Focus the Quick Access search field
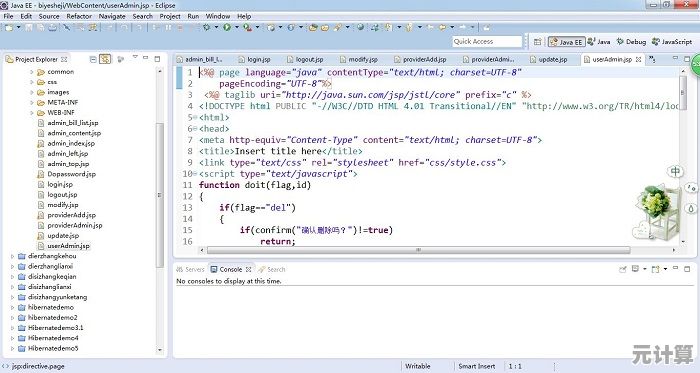Viewport: 700px width, 373px height. tap(487, 41)
